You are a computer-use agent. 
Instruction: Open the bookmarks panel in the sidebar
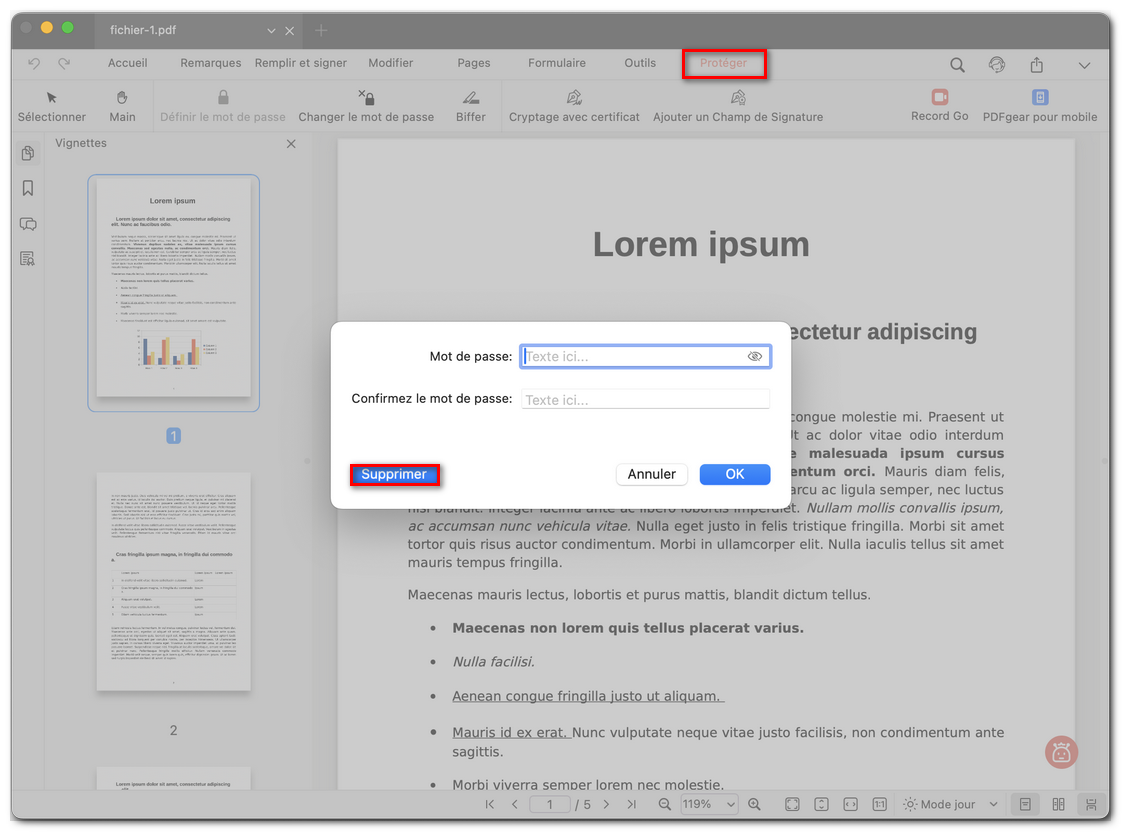click(27, 188)
